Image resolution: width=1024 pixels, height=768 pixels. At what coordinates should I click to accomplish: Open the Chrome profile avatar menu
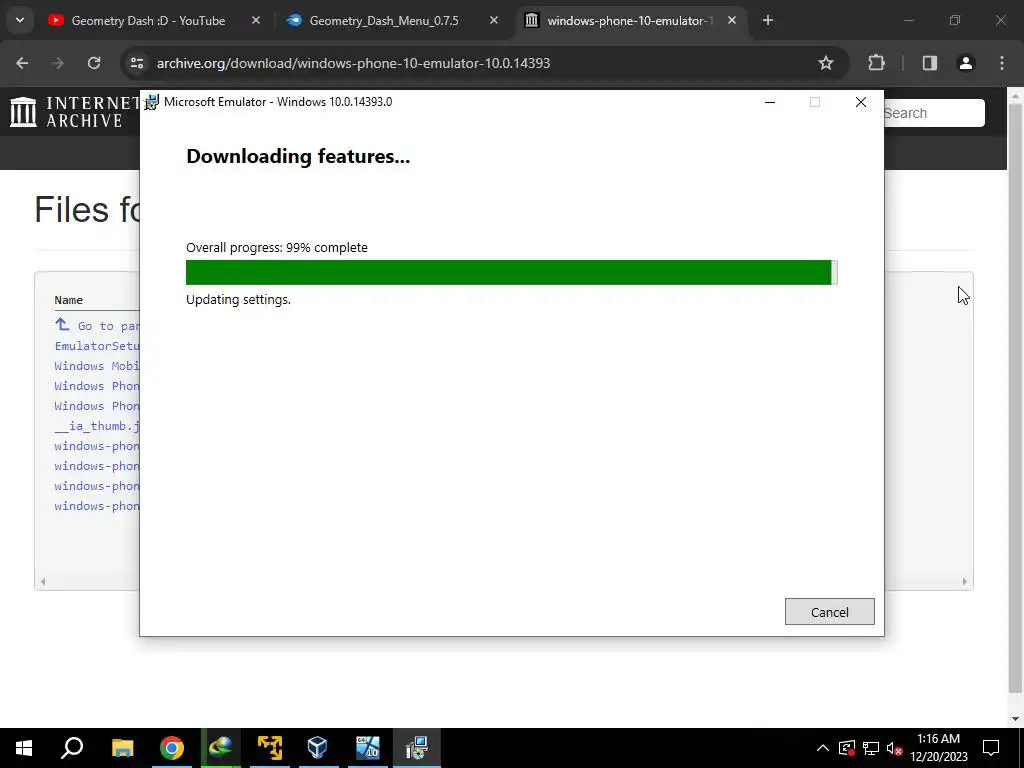pyautogui.click(x=966, y=63)
